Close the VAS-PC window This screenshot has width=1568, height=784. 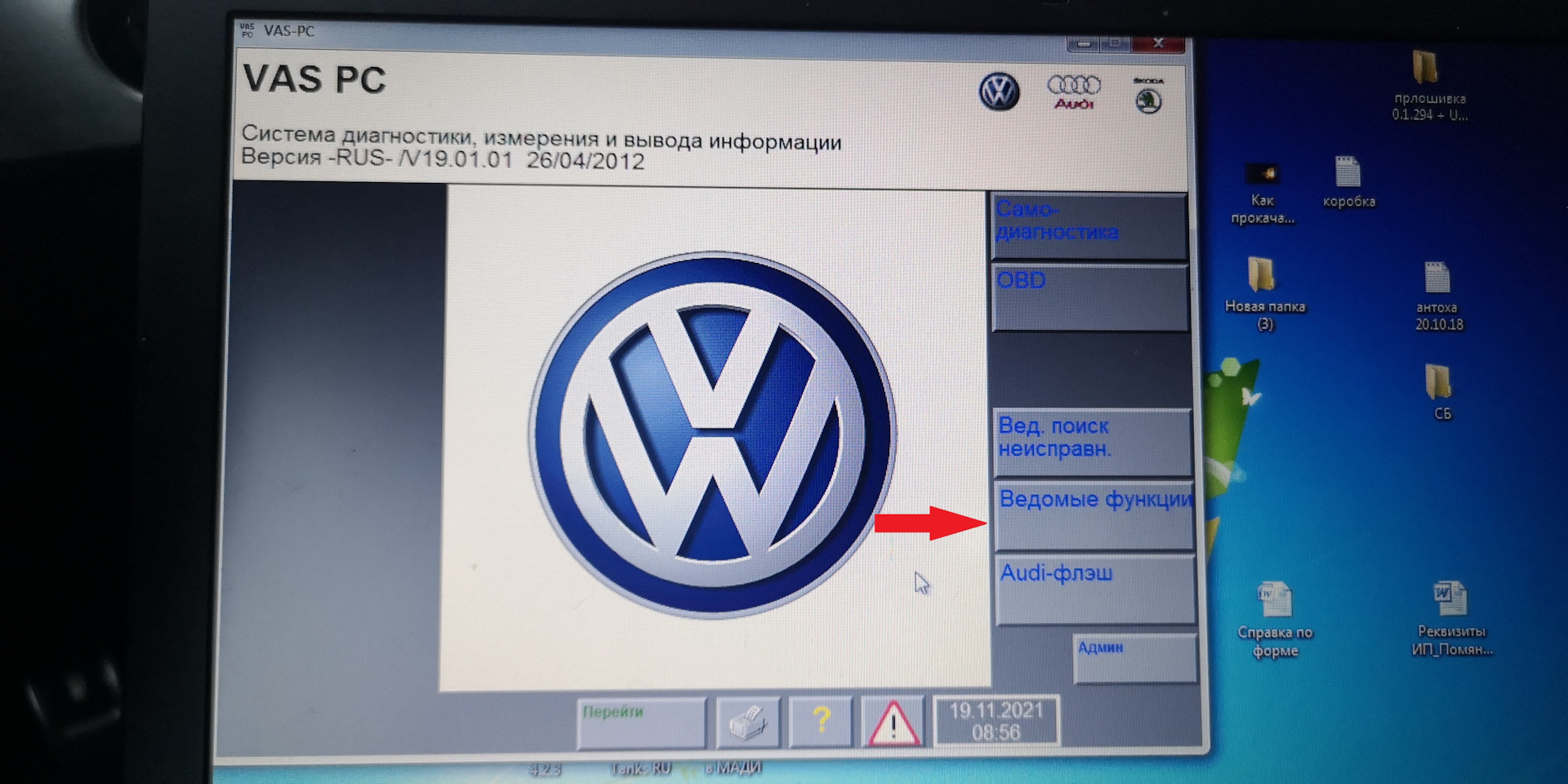coord(1158,43)
